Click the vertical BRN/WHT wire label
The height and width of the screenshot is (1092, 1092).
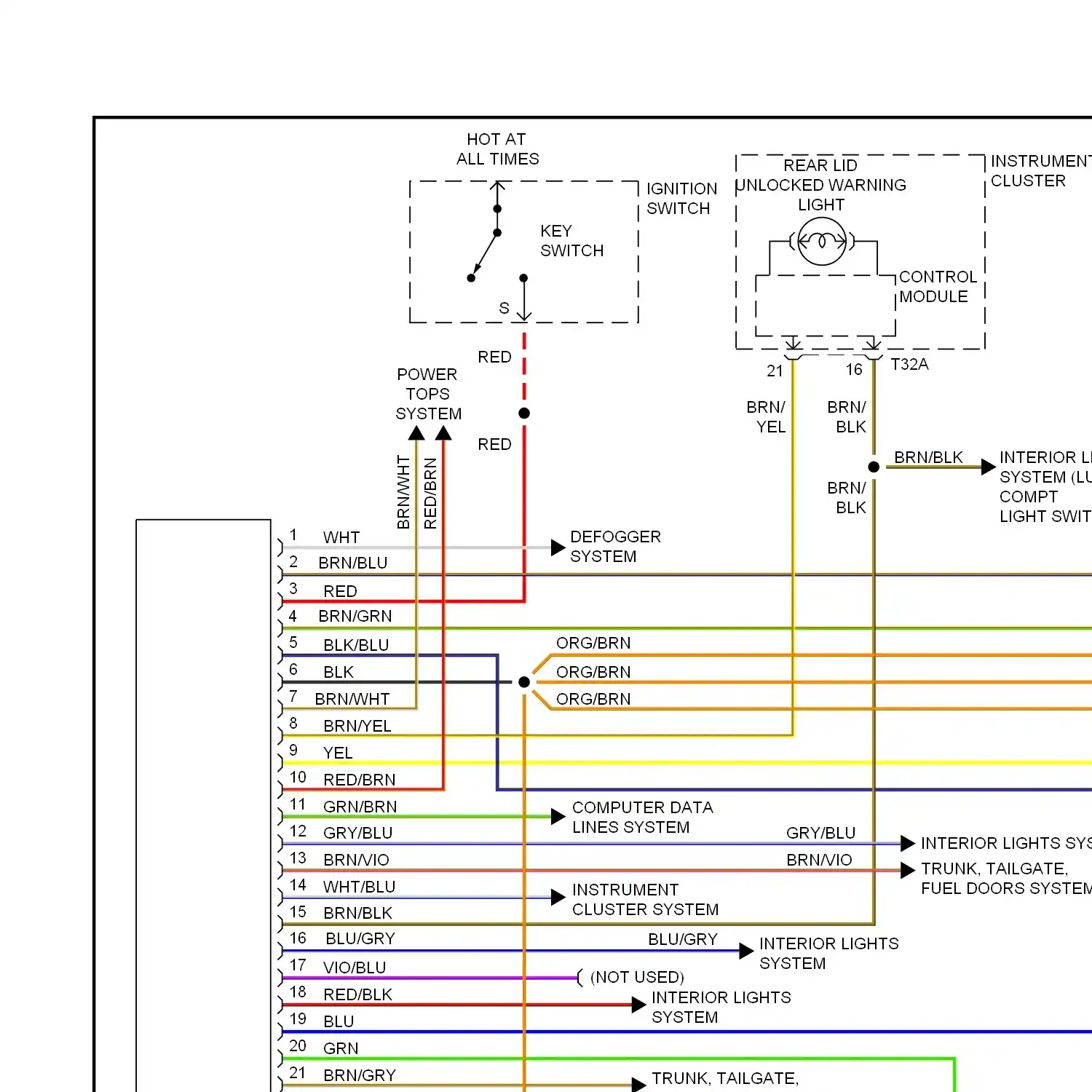click(x=403, y=492)
